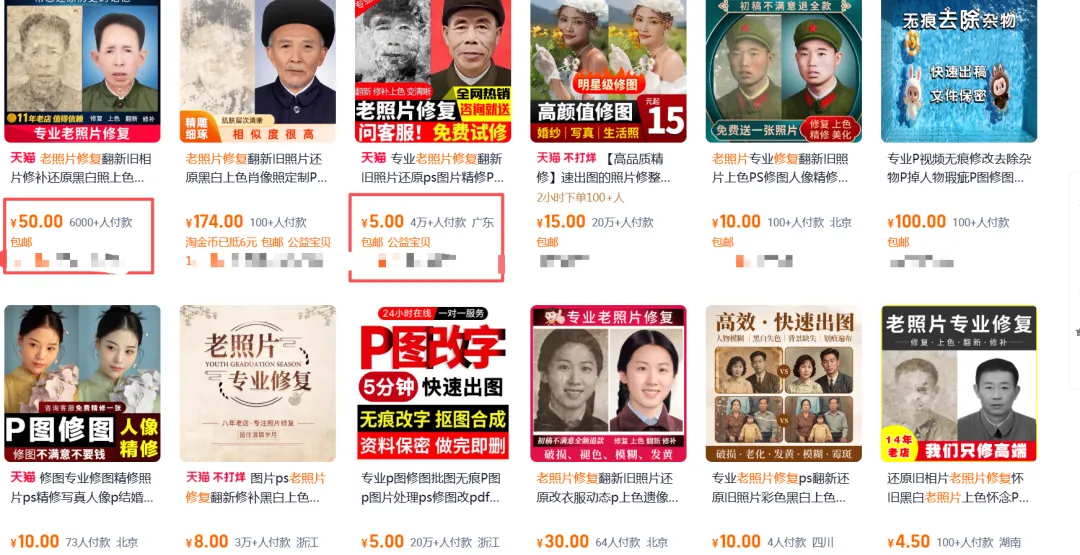Click the 淘金币已抵6元 tag
The image size is (1080, 555).
coord(221,242)
